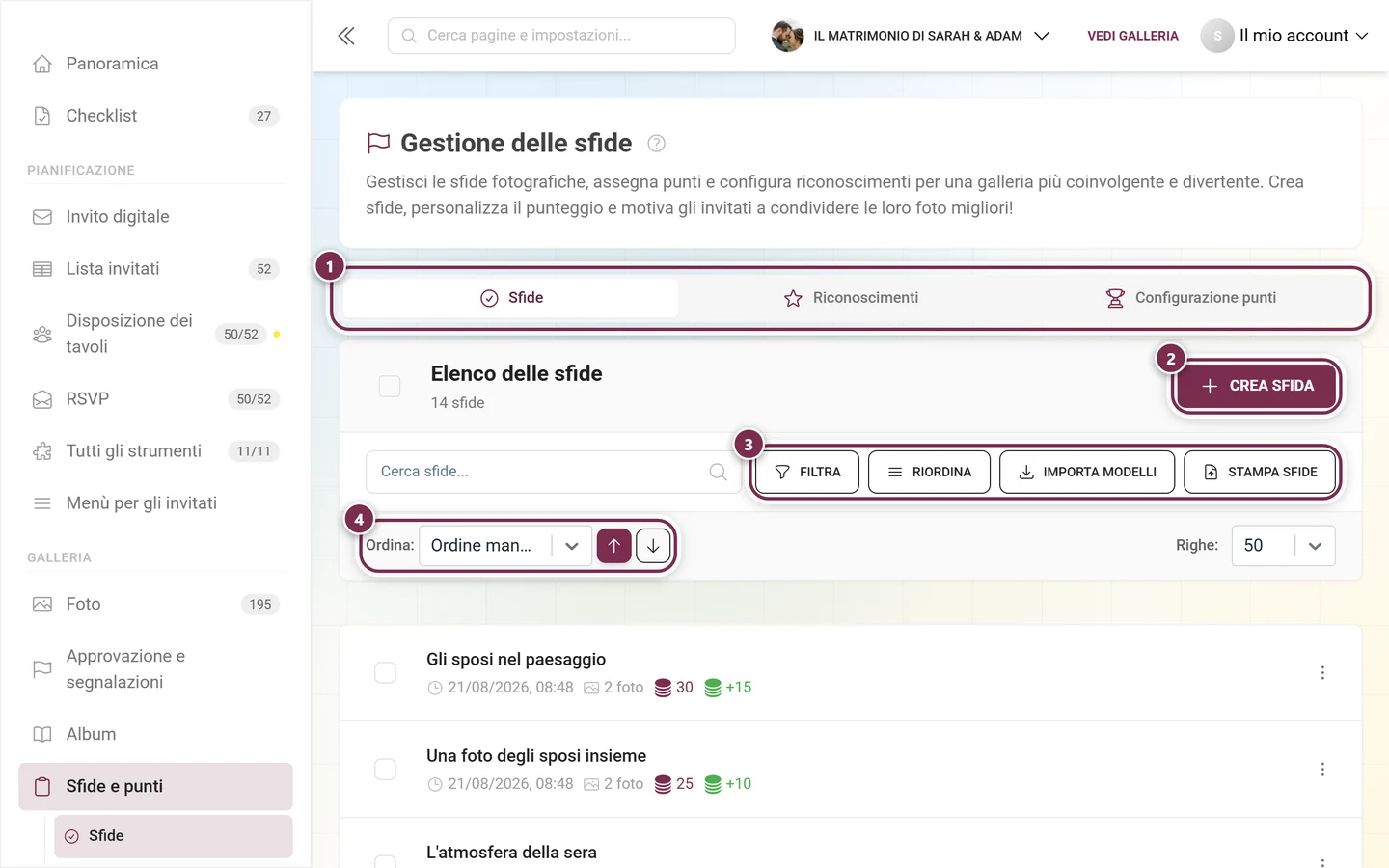Image resolution: width=1389 pixels, height=868 pixels.
Task: Click the Crea sfida button
Action: 1257,386
